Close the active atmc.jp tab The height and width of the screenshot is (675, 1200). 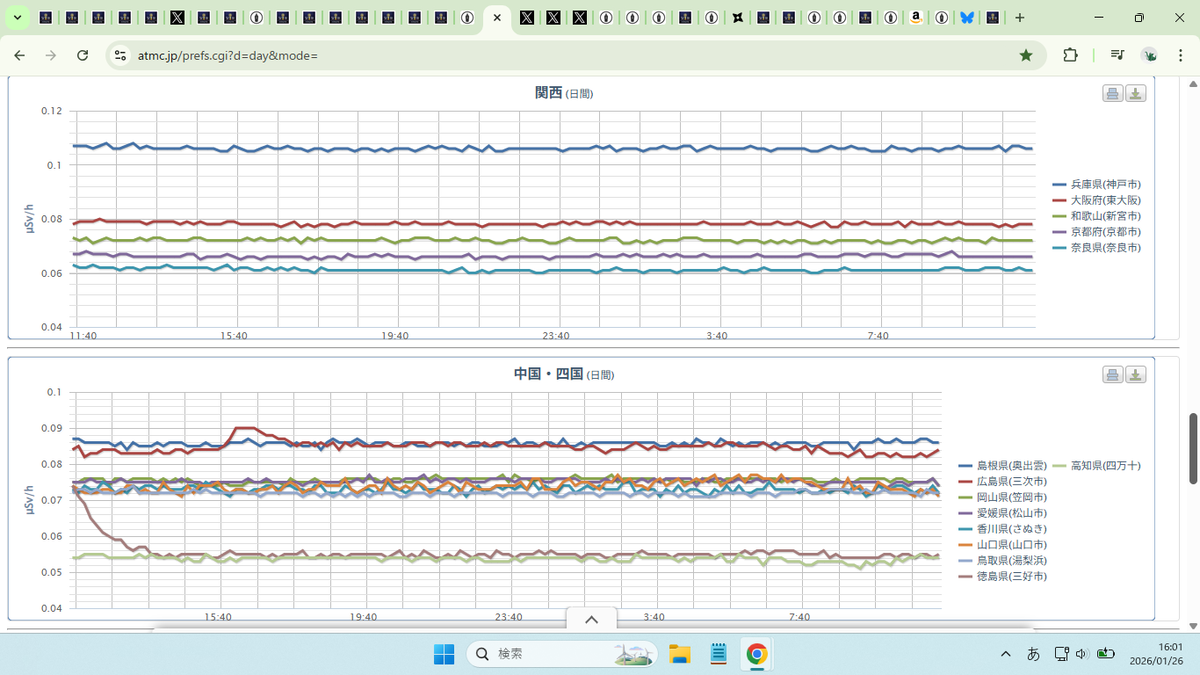pyautogui.click(x=497, y=18)
